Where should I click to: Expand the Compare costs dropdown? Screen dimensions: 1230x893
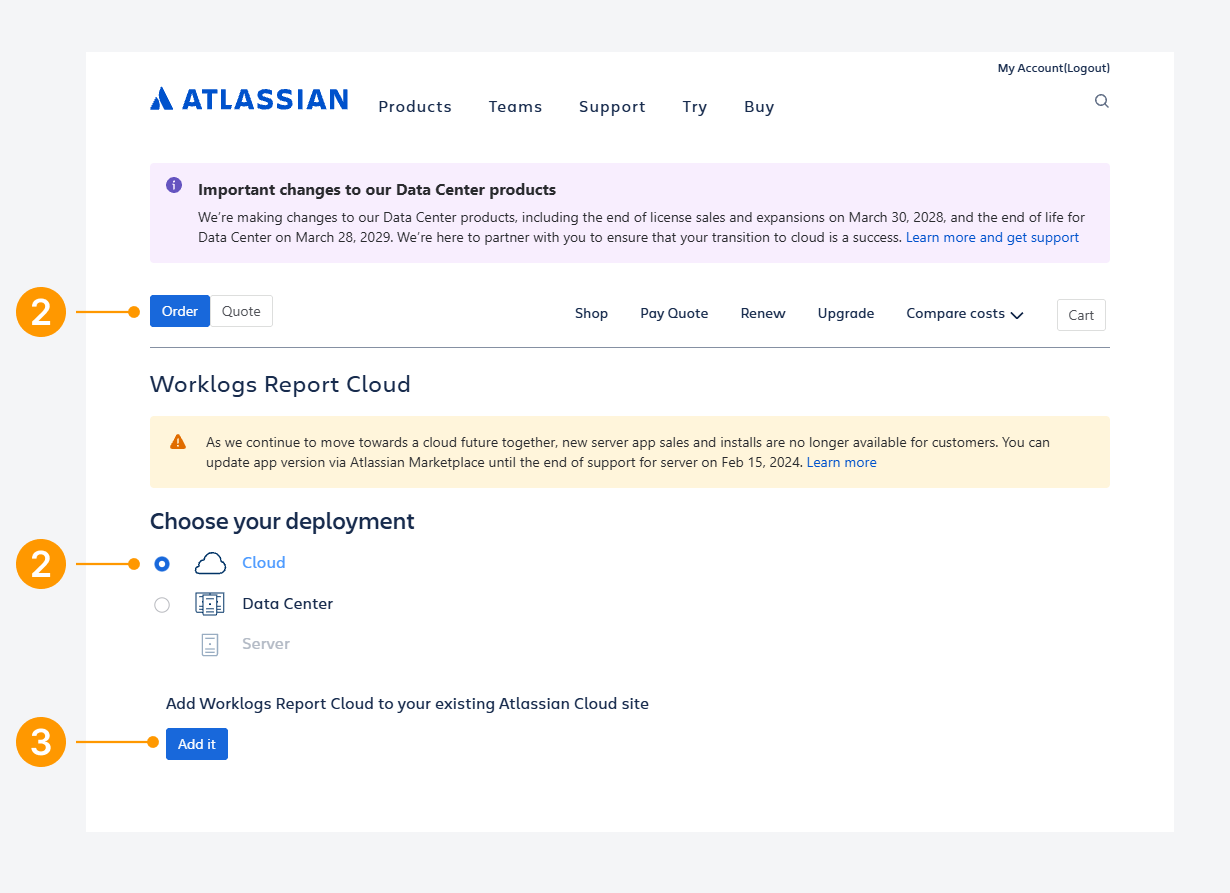pos(965,314)
